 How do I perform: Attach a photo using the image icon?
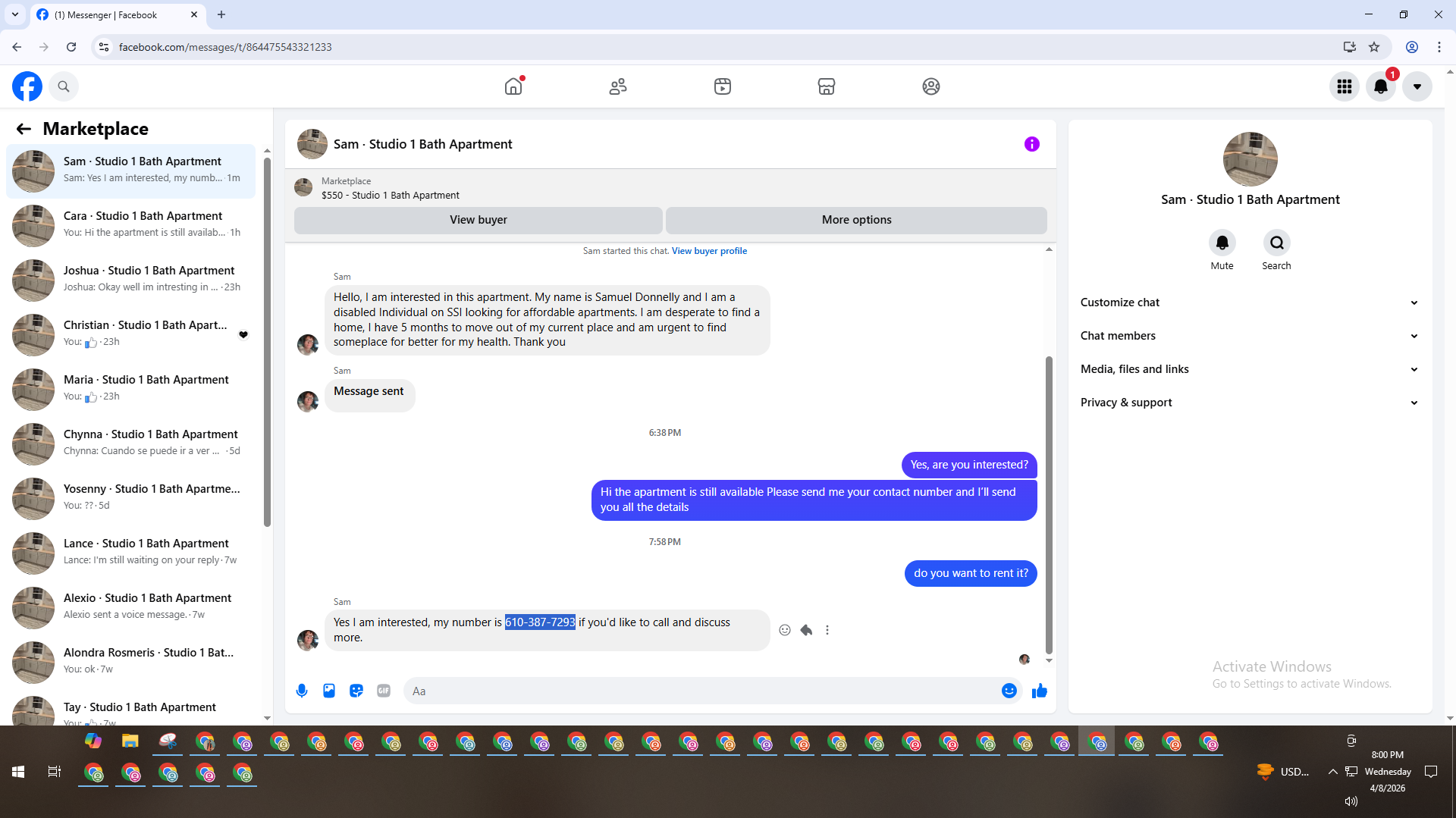(329, 691)
